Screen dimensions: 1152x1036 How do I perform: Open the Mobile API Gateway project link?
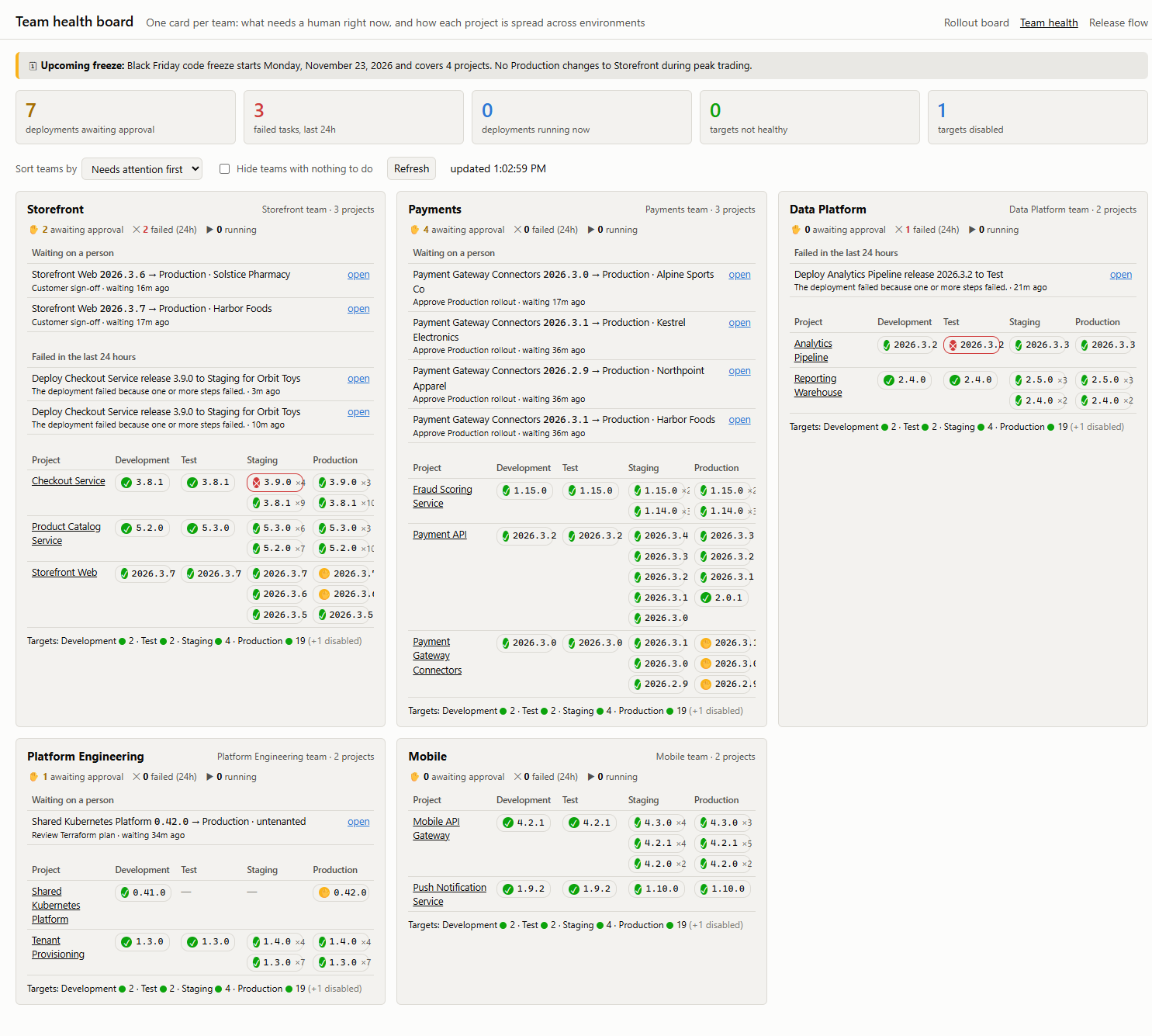tap(436, 829)
